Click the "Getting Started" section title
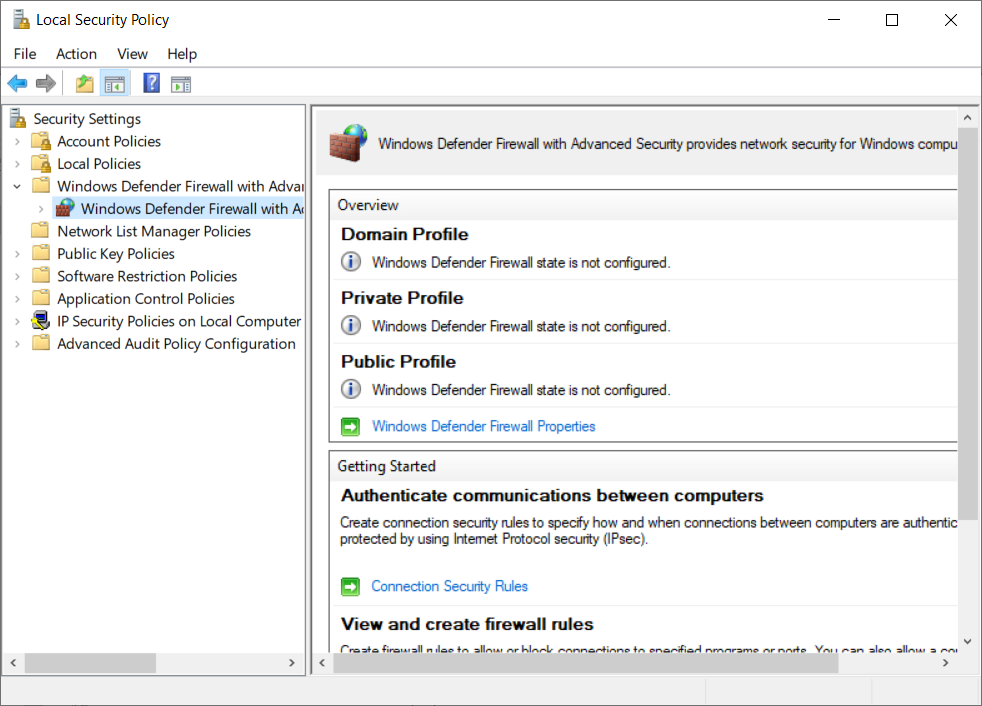The height and width of the screenshot is (706, 982). pyautogui.click(x=386, y=466)
